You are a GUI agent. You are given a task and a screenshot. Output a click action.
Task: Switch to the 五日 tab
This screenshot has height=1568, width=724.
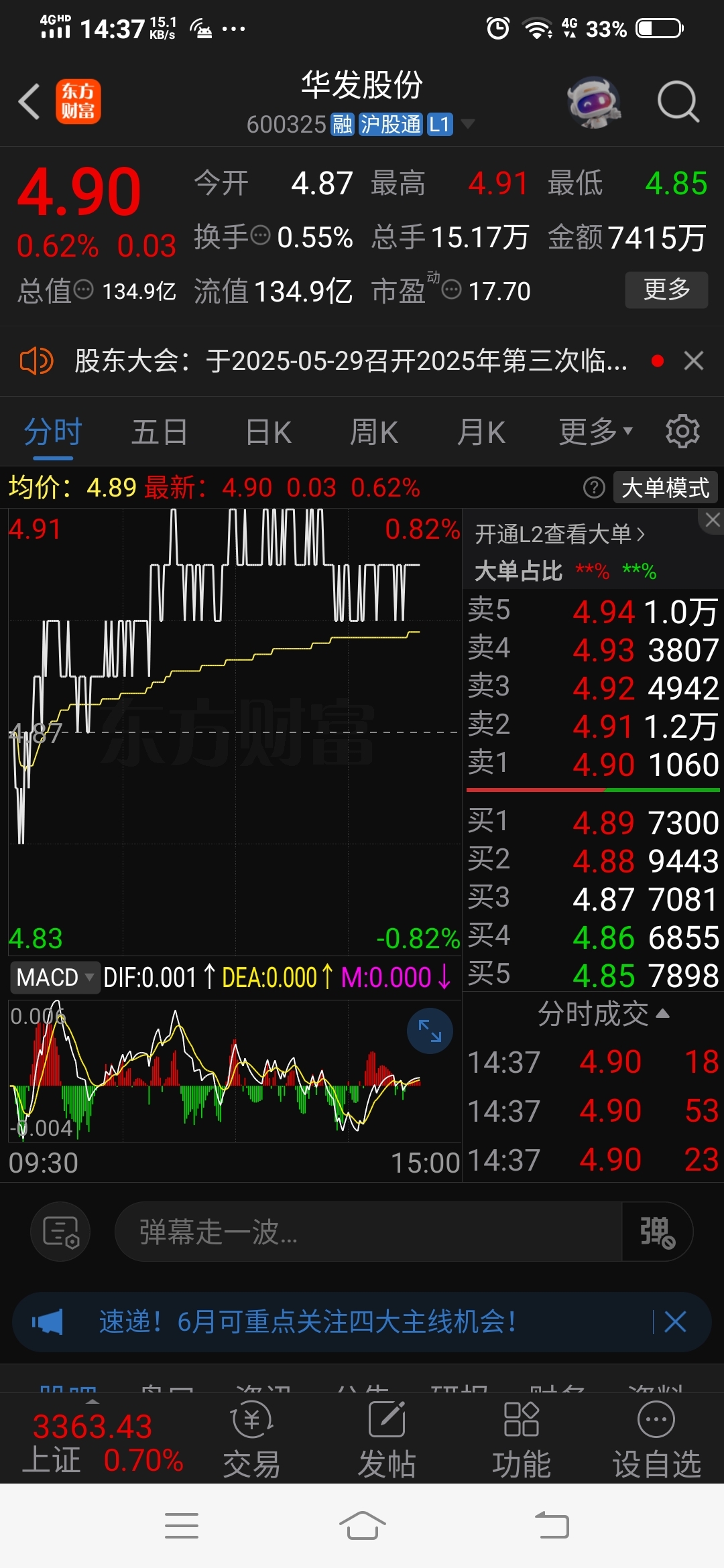[x=160, y=431]
